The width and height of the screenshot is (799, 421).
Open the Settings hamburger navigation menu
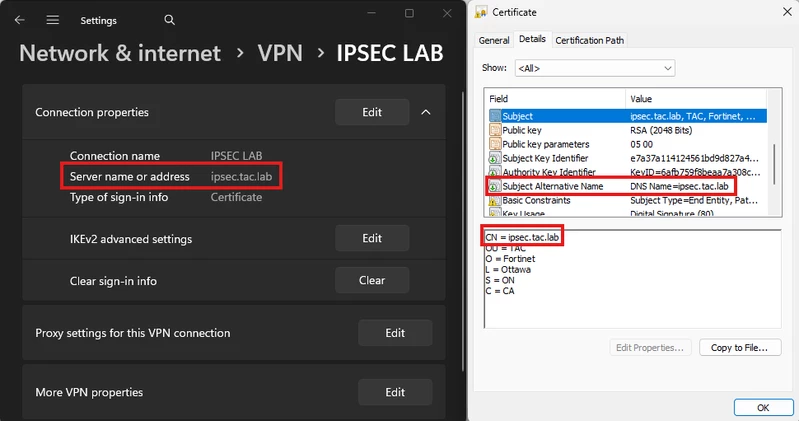(x=52, y=20)
